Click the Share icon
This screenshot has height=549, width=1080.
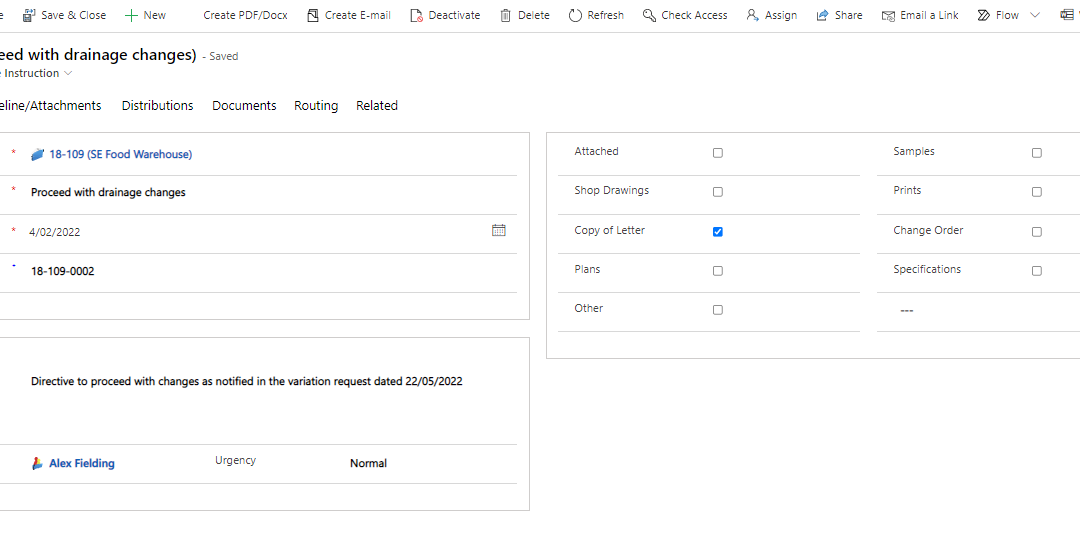click(823, 15)
